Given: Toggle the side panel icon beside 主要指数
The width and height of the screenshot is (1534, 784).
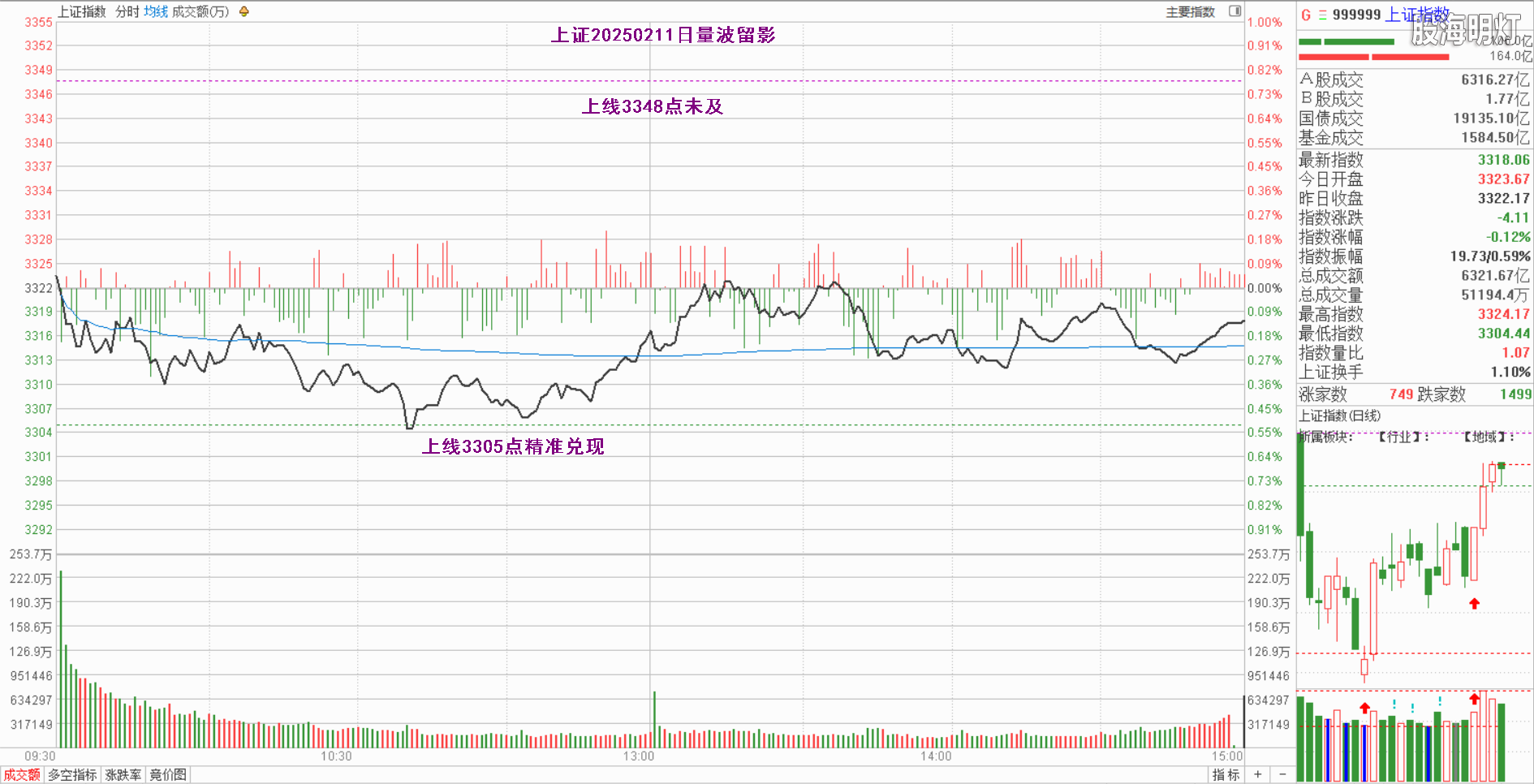Looking at the screenshot, I should (x=1235, y=11).
